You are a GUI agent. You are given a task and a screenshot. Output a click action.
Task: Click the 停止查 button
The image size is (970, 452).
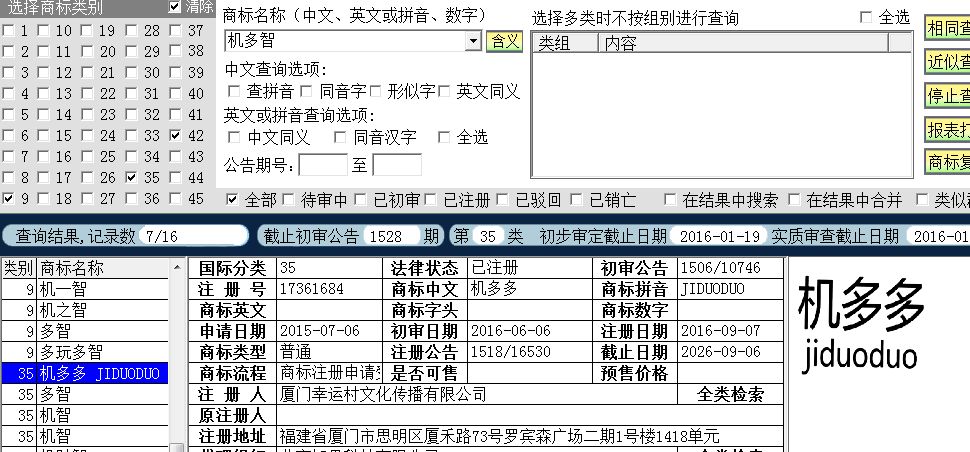947,95
